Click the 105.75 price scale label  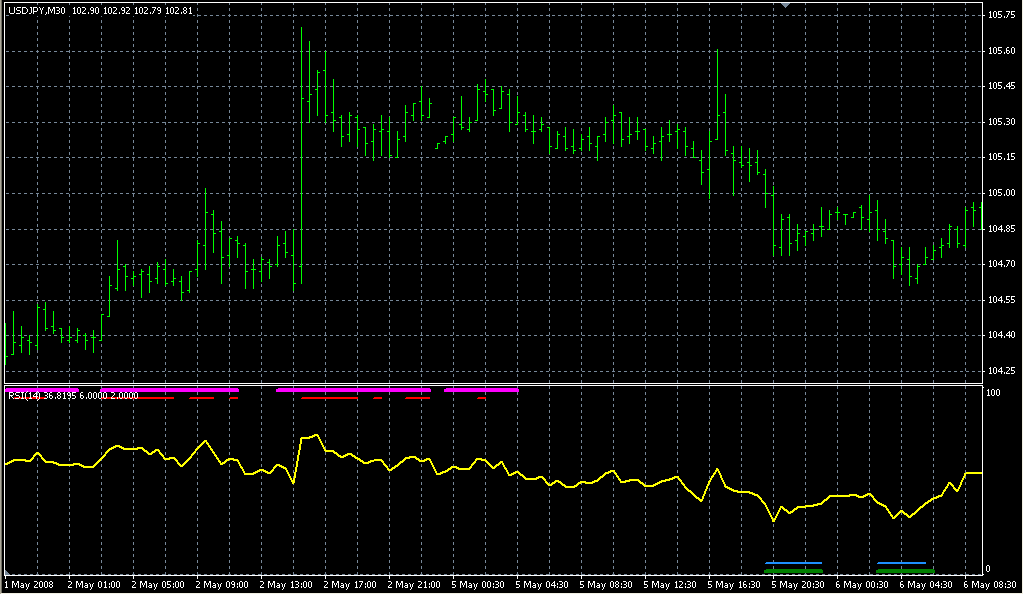pos(1002,15)
